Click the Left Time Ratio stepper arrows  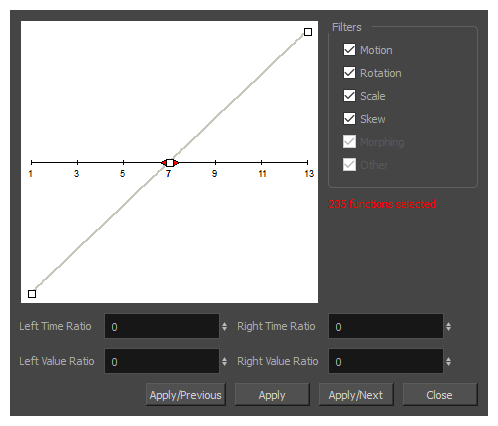(x=224, y=326)
